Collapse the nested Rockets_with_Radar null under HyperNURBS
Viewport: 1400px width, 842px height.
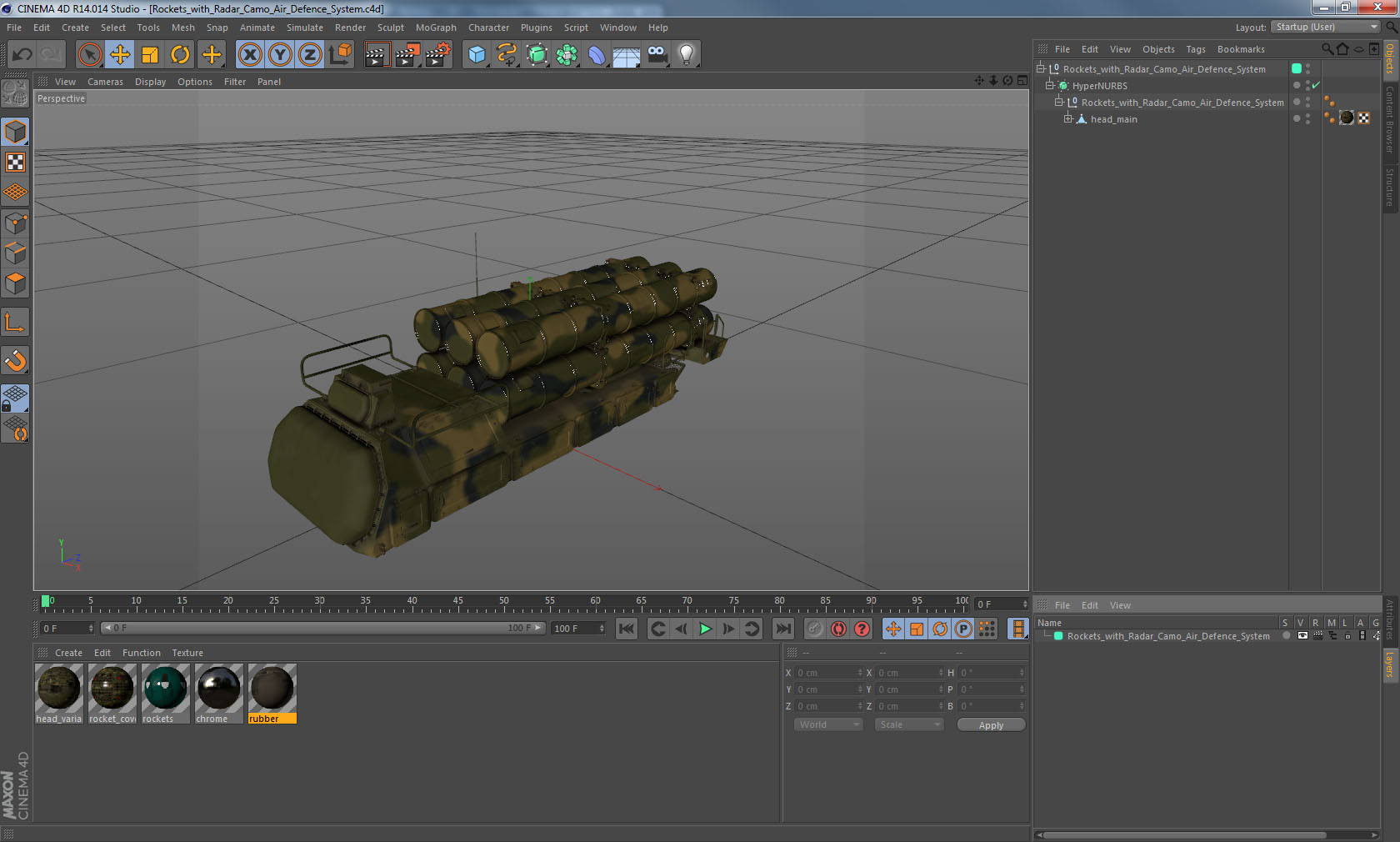[1059, 103]
